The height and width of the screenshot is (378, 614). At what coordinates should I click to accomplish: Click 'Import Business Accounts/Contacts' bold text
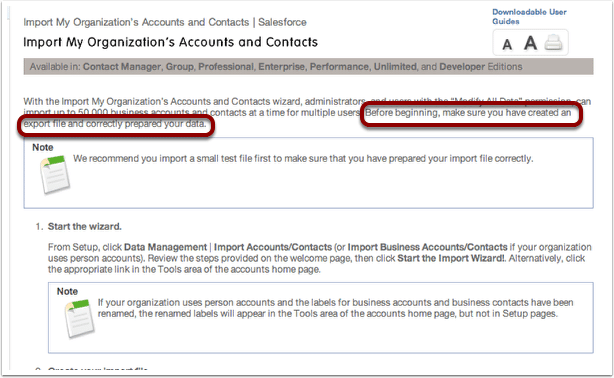[x=428, y=247]
